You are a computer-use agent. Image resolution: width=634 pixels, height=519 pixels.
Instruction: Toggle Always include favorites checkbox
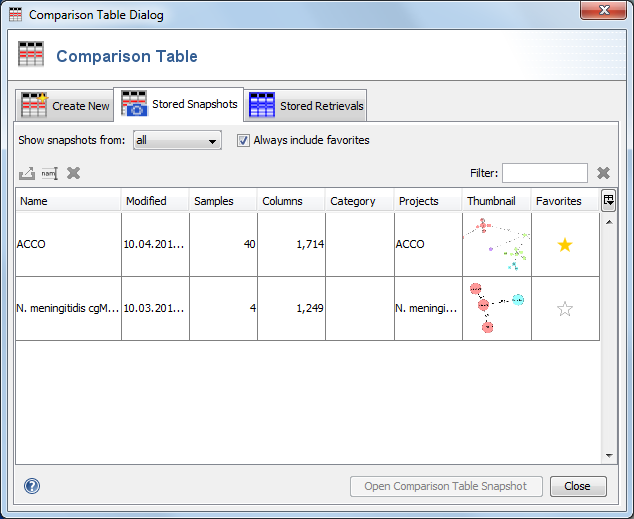click(243, 140)
